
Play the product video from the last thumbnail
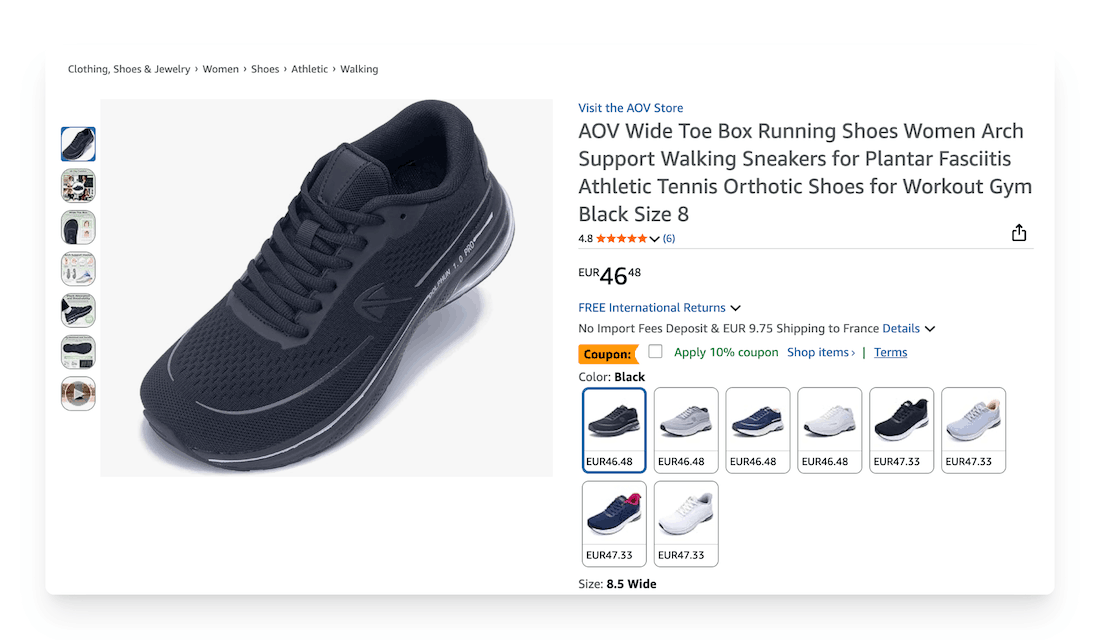click(78, 393)
